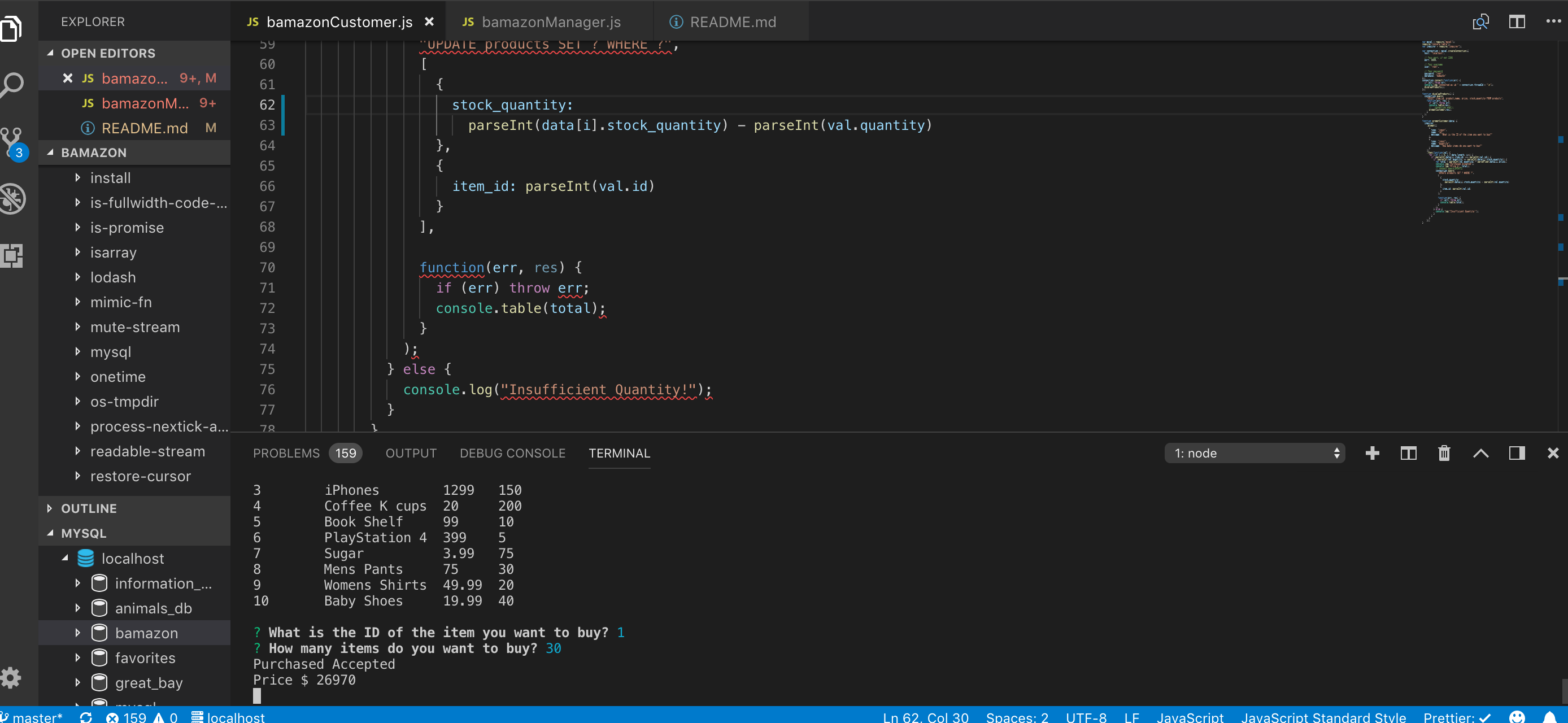The height and width of the screenshot is (723, 1568).
Task: Switch to the bamazonManager.js tab
Action: [550, 23]
